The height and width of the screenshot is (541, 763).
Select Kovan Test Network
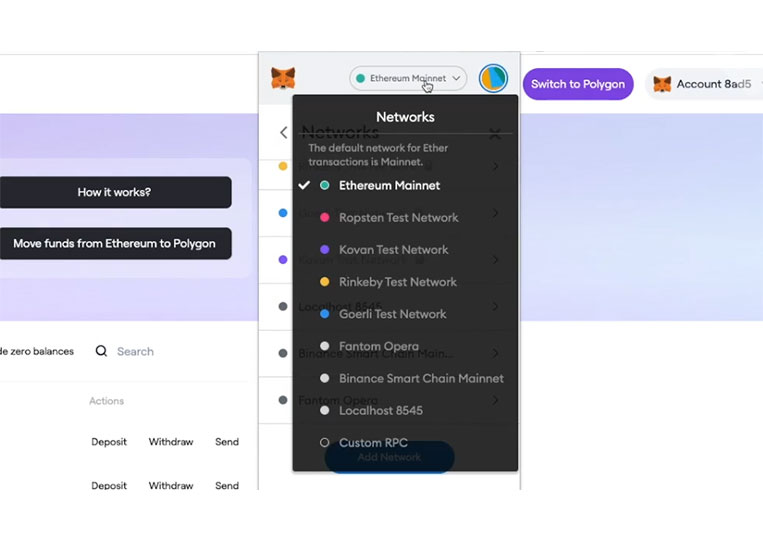tap(405, 250)
